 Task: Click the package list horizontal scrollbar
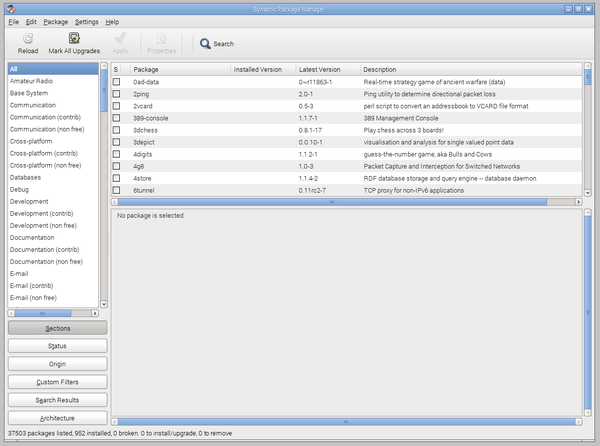[x=330, y=201]
